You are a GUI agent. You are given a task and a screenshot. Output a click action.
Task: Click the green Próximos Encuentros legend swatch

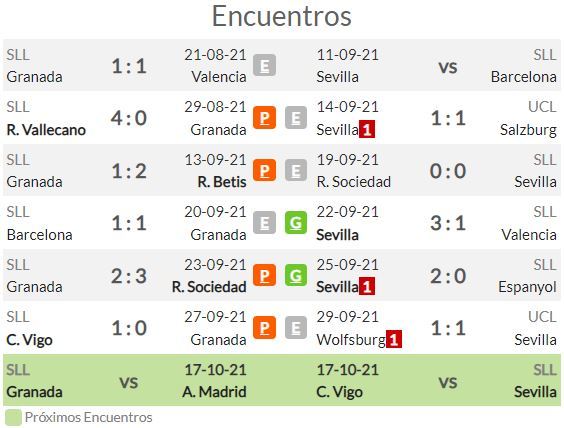tap(13, 418)
